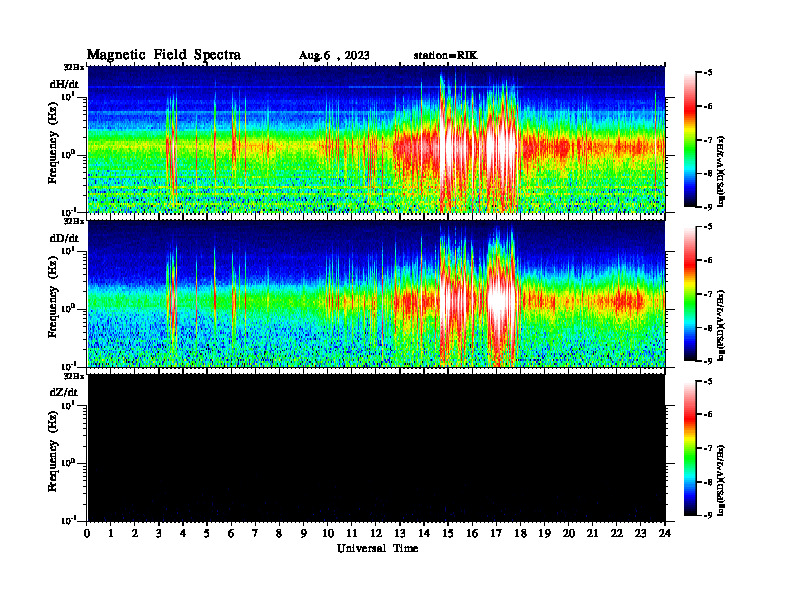Viewport: 792px width, 612px height.
Task: Click hour "20" on the Universal Time axis
Action: click(x=569, y=534)
